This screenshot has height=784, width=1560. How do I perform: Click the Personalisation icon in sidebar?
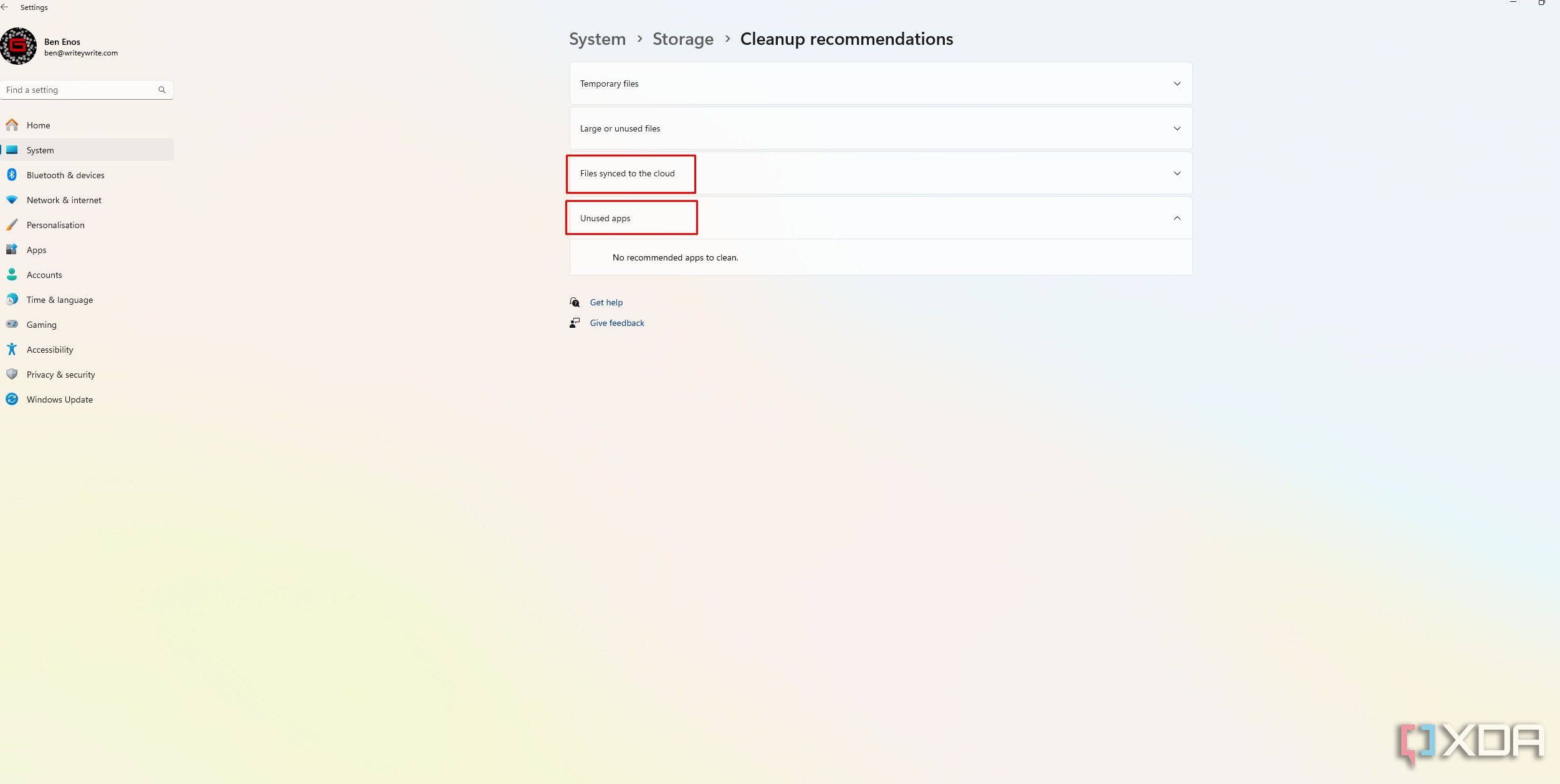click(x=12, y=225)
